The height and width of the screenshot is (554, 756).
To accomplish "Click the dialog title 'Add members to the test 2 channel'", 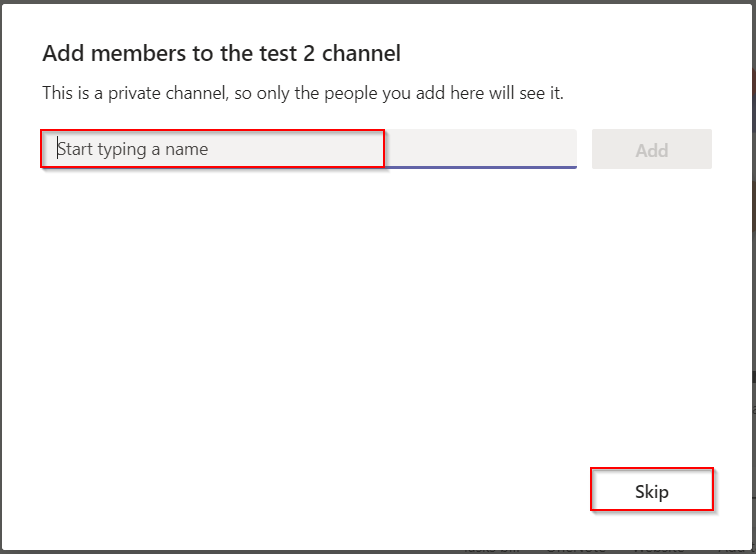I will point(221,53).
